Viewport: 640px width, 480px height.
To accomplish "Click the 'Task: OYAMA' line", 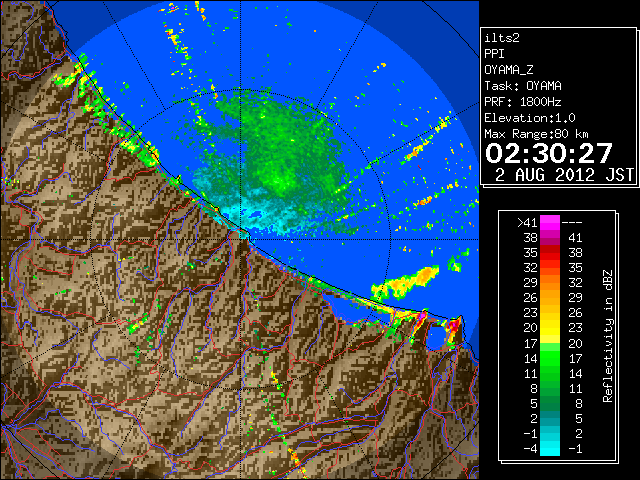I will [x=523, y=86].
